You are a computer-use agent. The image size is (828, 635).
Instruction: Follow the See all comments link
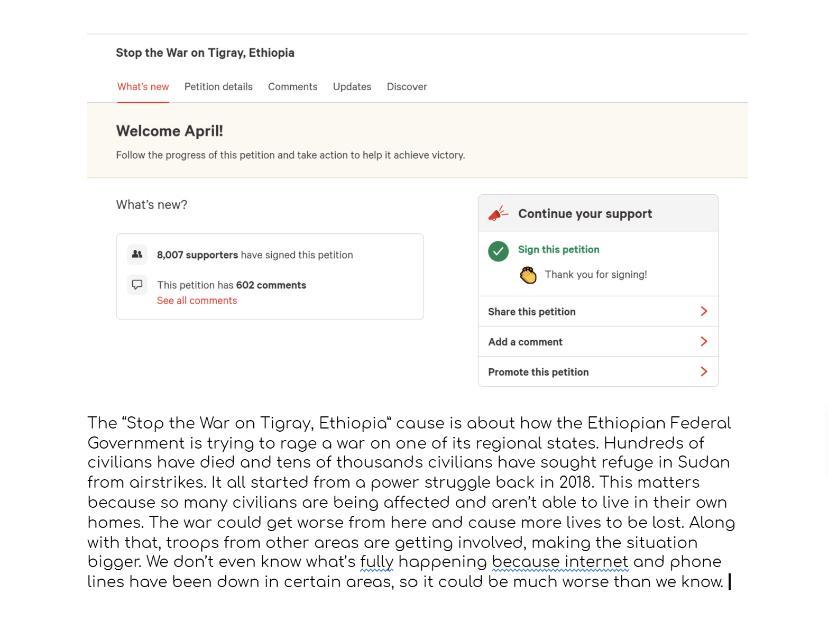click(197, 301)
